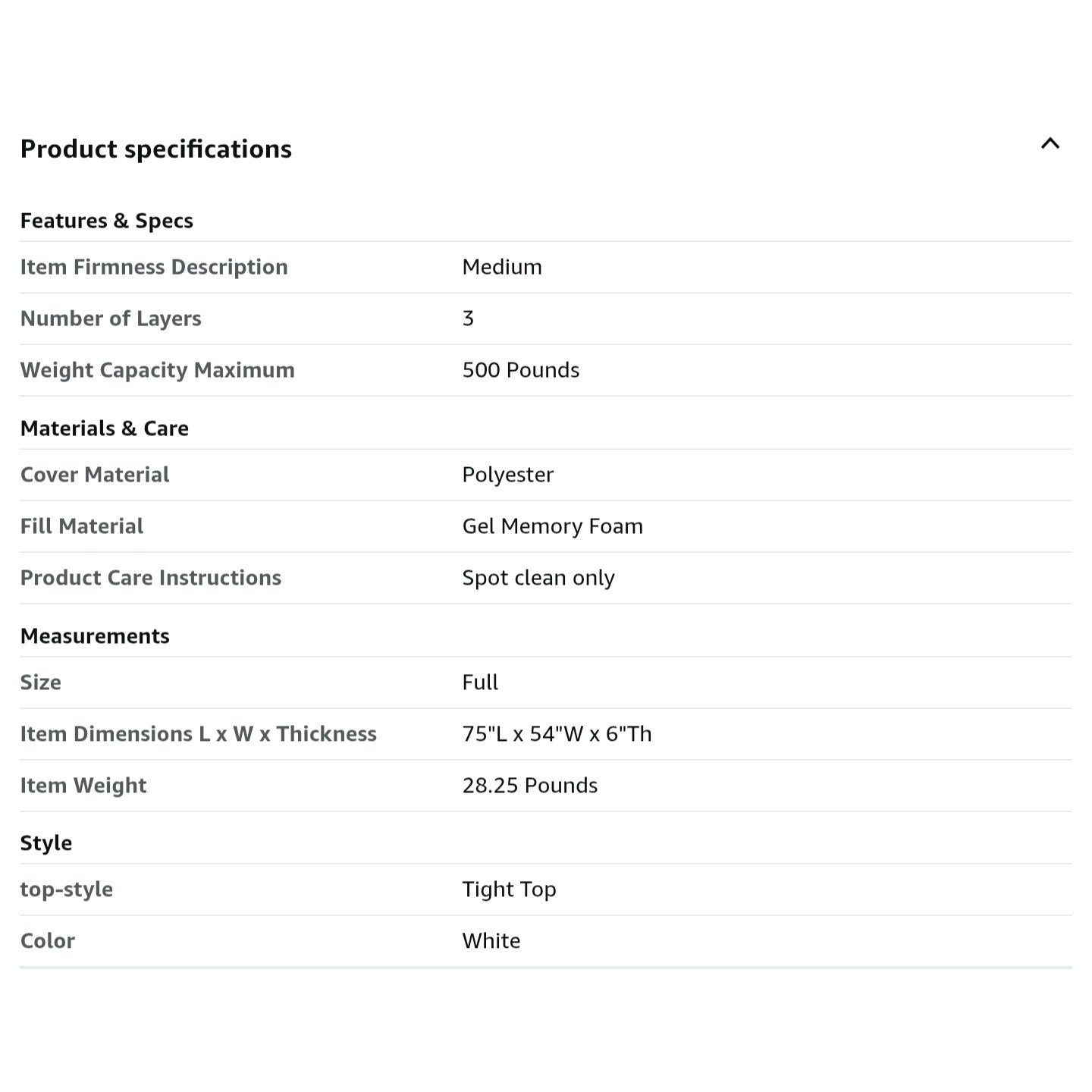The height and width of the screenshot is (1092, 1092).
Task: Select the Features & Specs section header
Action: tap(106, 221)
